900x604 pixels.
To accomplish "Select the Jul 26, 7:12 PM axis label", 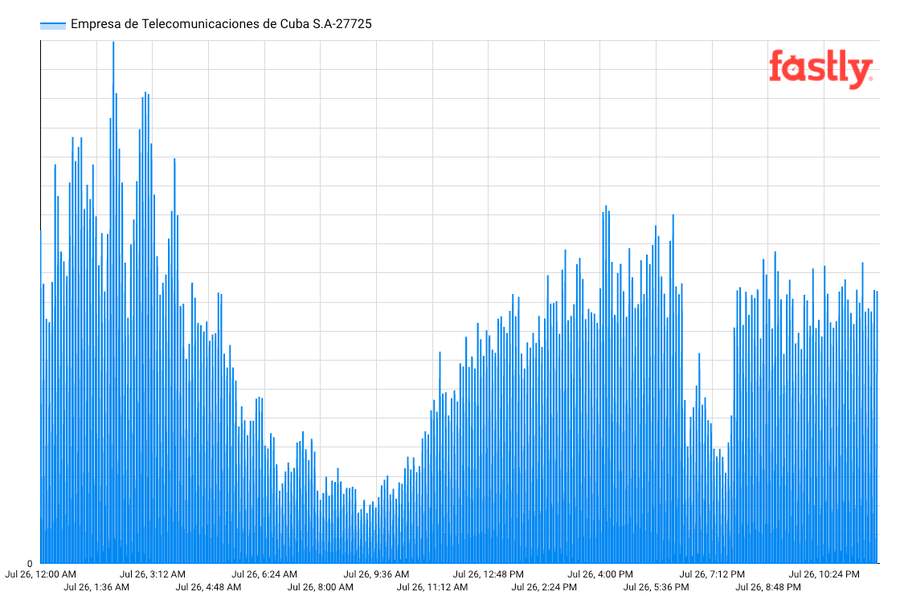I will click(x=712, y=574).
